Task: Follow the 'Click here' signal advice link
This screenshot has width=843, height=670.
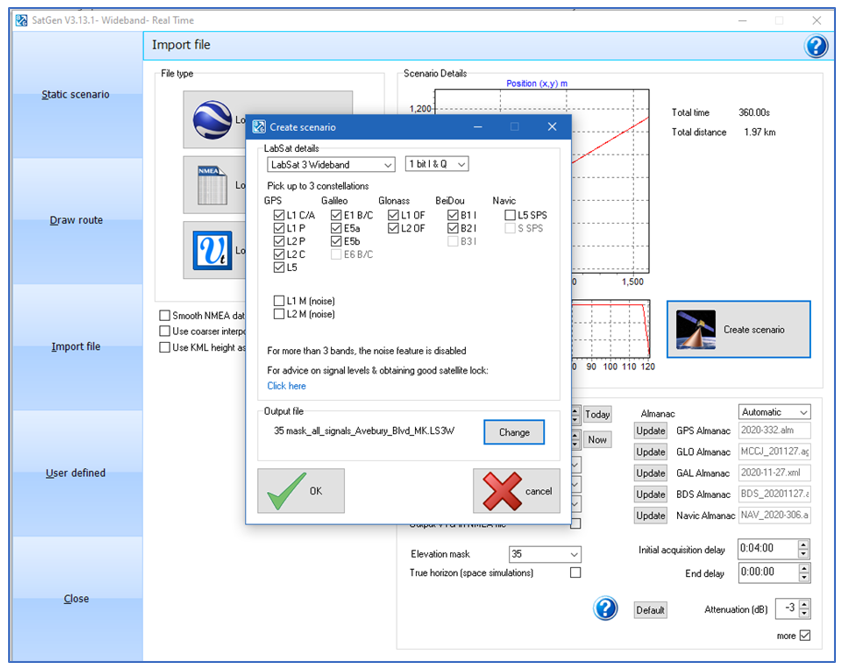Action: click(x=287, y=386)
